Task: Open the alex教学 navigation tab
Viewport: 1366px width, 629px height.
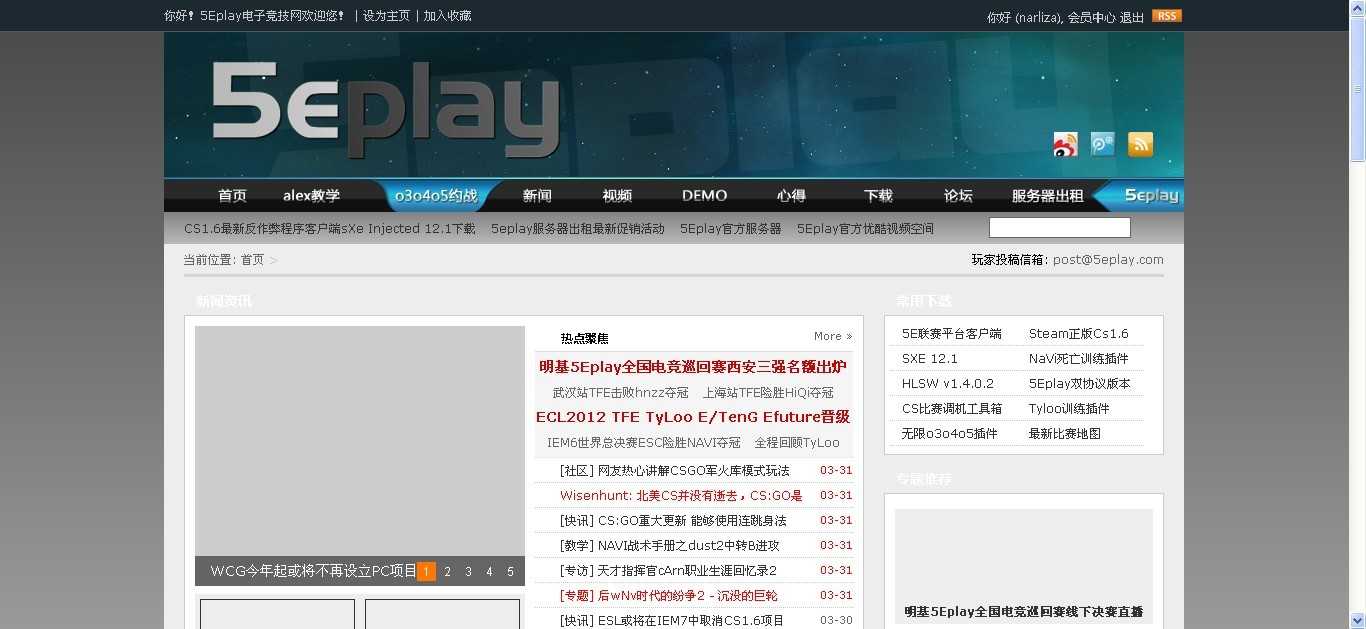Action: [x=311, y=196]
